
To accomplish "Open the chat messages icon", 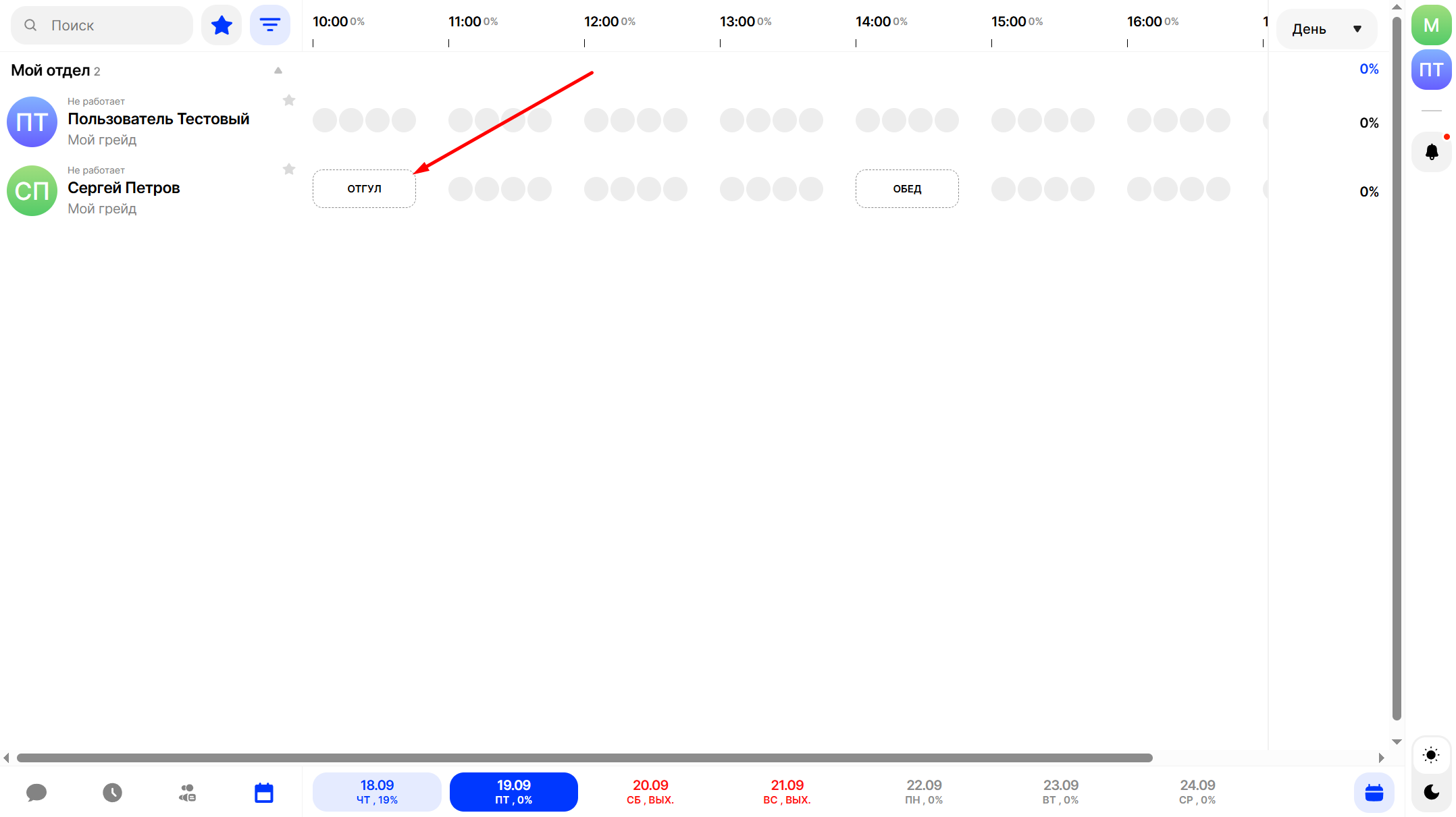I will pyautogui.click(x=36, y=792).
